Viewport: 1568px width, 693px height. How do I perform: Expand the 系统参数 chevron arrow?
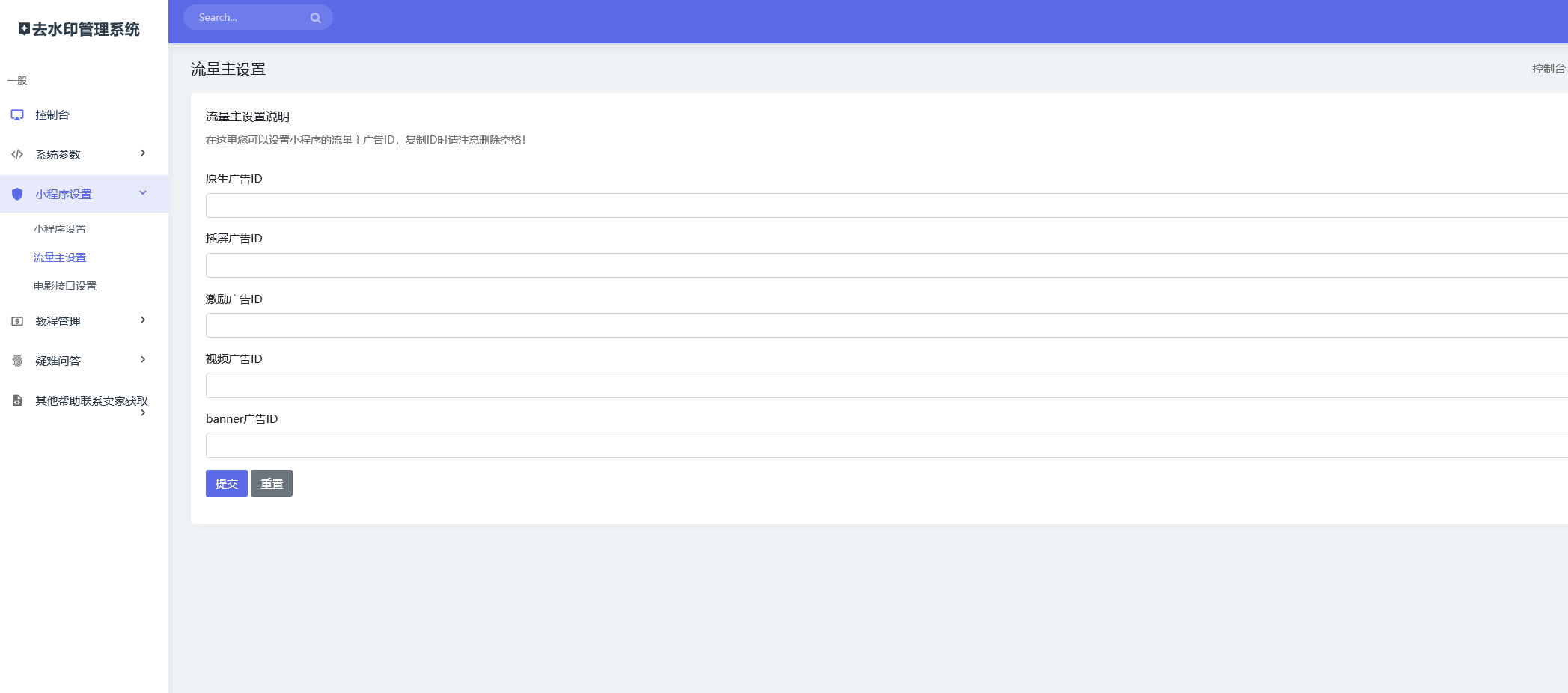[143, 153]
